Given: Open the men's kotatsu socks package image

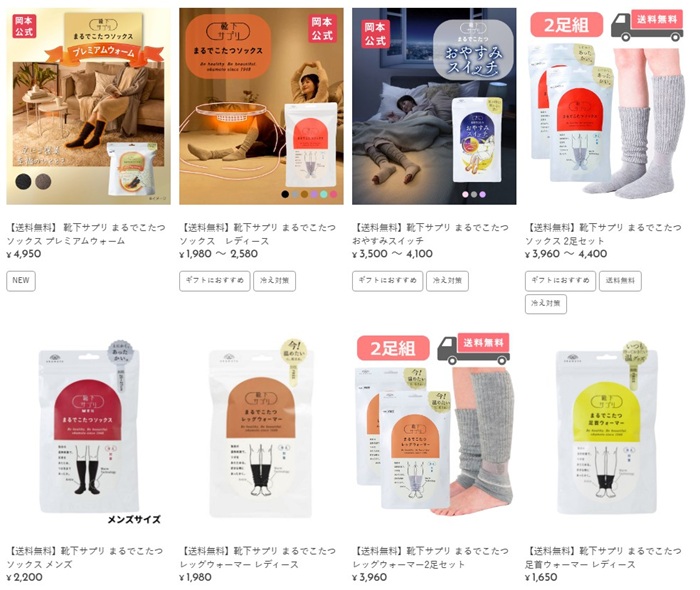Looking at the screenshot, I should pos(88,431).
